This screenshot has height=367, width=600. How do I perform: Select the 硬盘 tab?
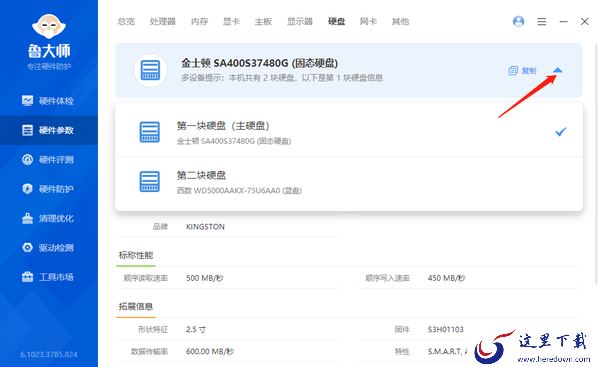click(337, 21)
